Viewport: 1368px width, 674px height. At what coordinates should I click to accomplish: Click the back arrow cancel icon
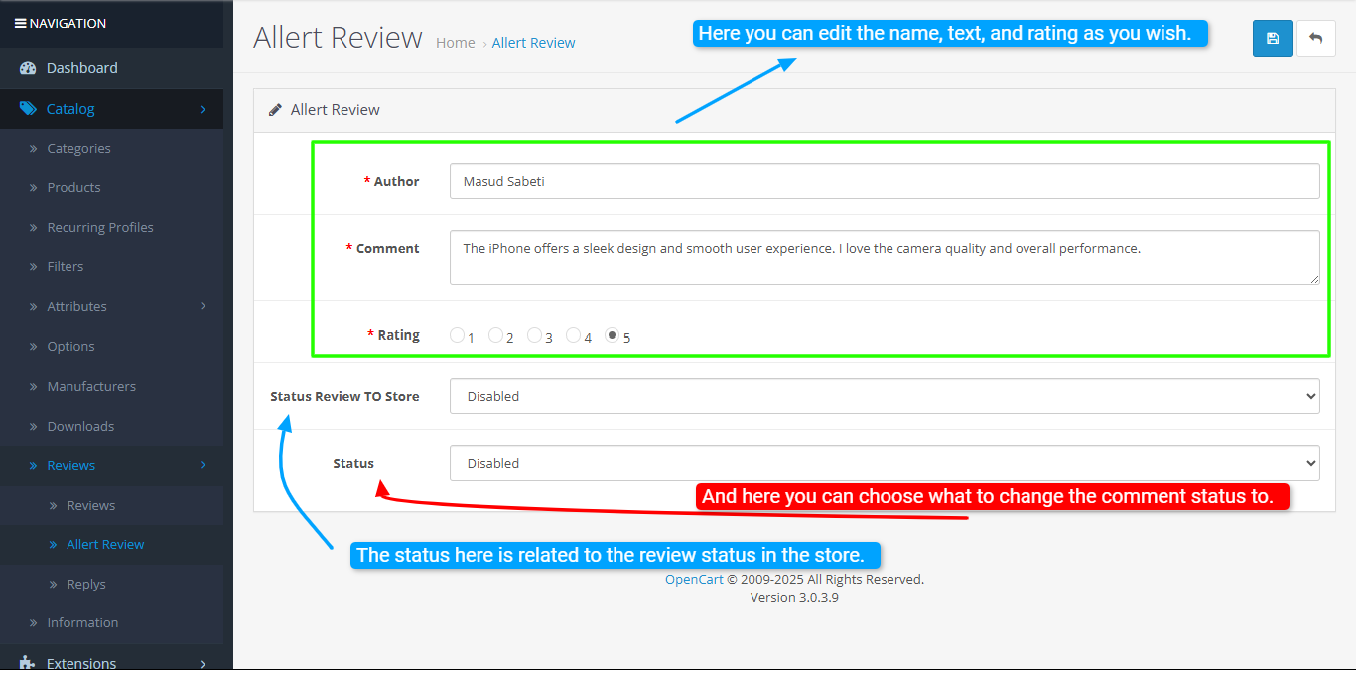[x=1315, y=39]
